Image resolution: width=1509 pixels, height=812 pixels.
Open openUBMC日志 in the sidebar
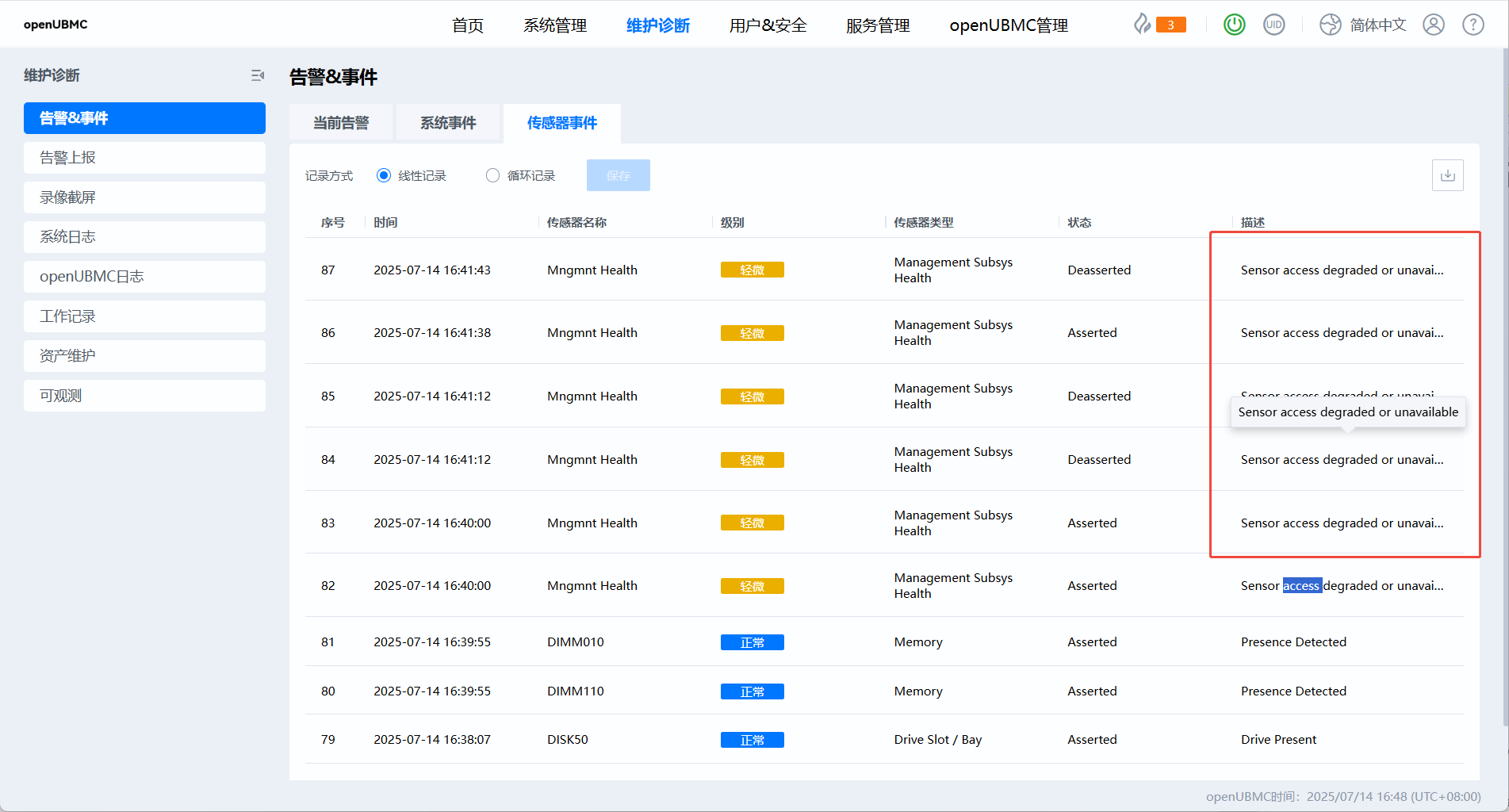144,277
